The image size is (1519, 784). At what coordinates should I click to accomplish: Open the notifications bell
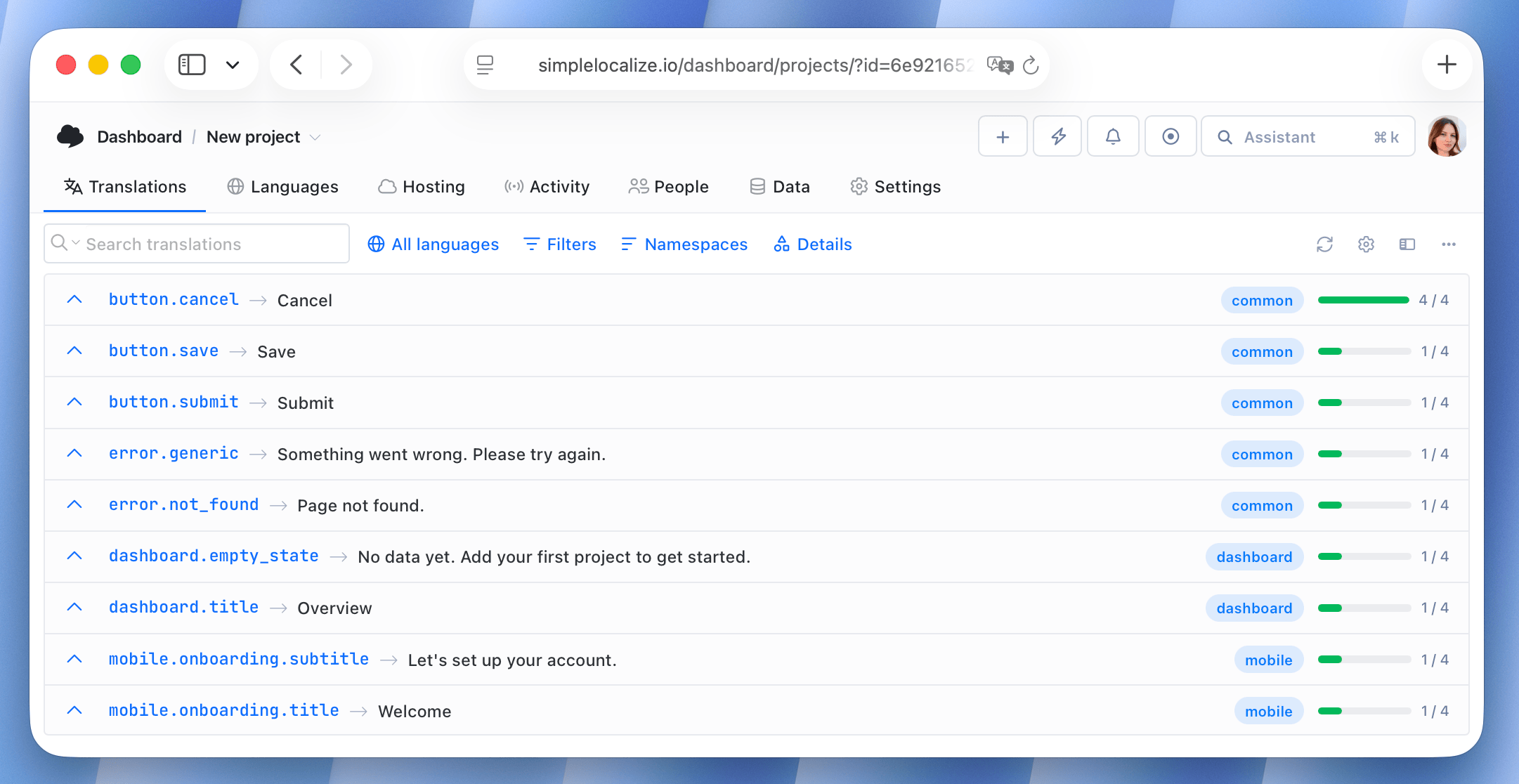1113,136
